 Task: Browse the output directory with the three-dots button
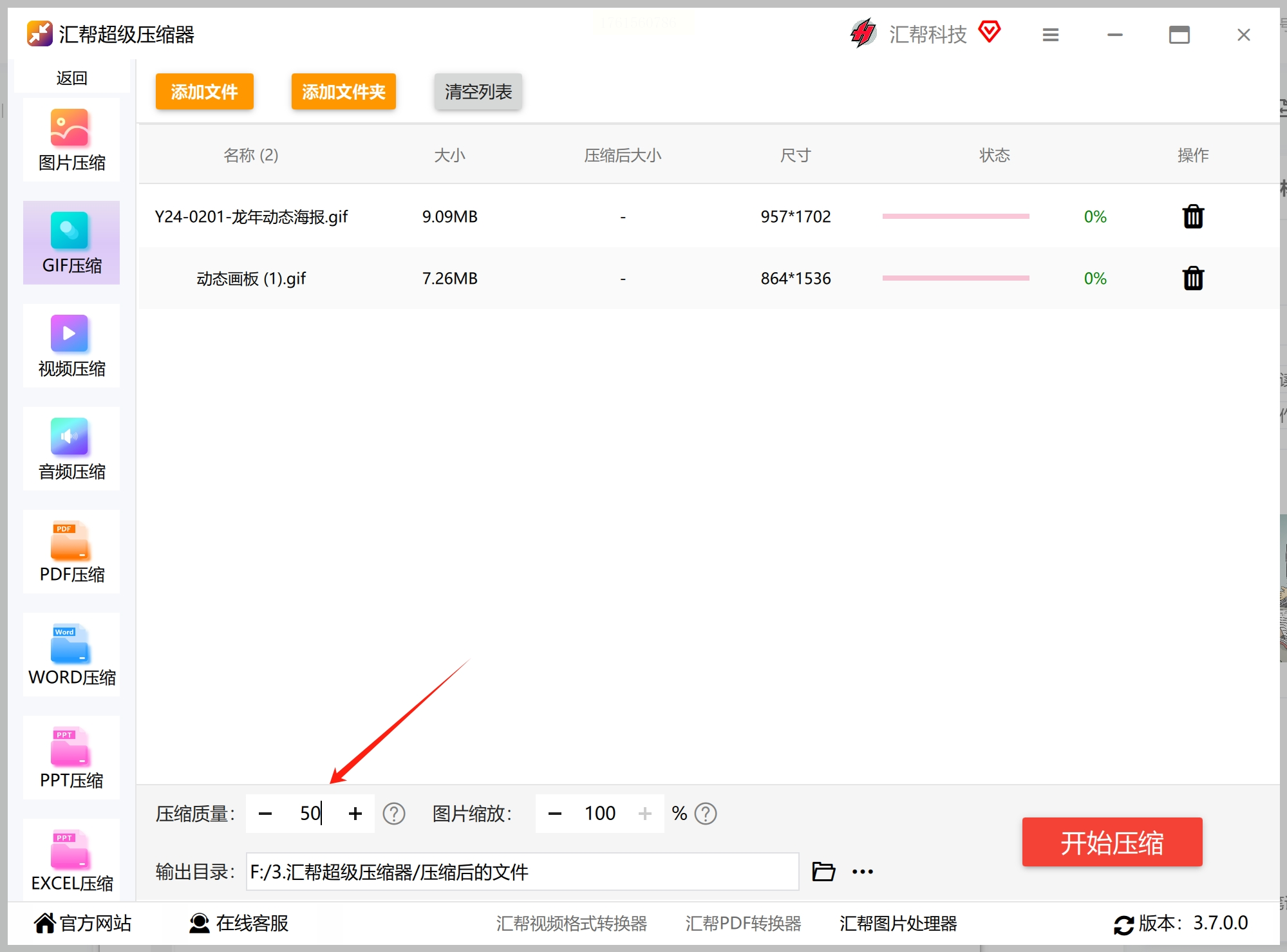[x=862, y=872]
